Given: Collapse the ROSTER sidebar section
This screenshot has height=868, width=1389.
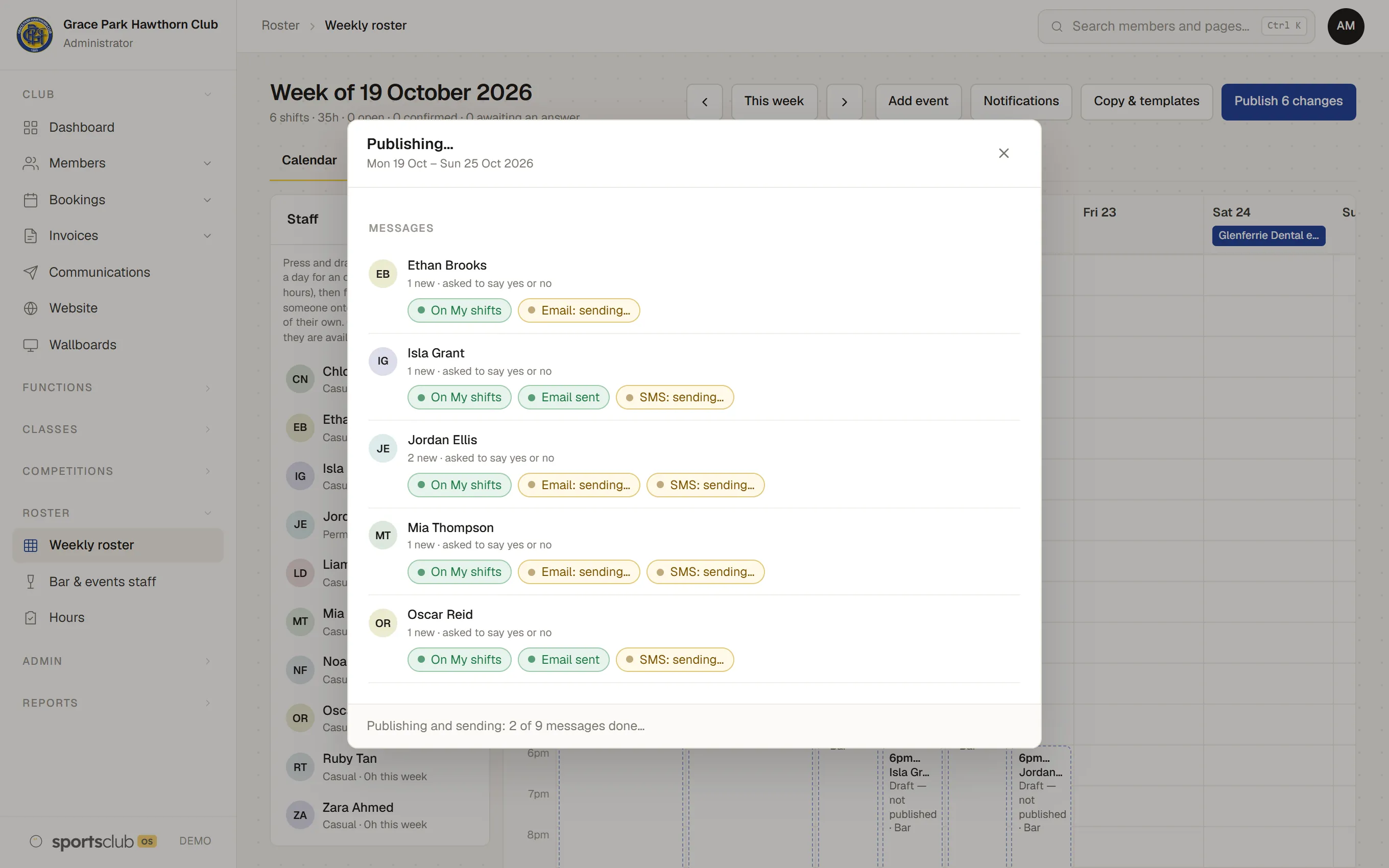Looking at the screenshot, I should click(x=117, y=513).
